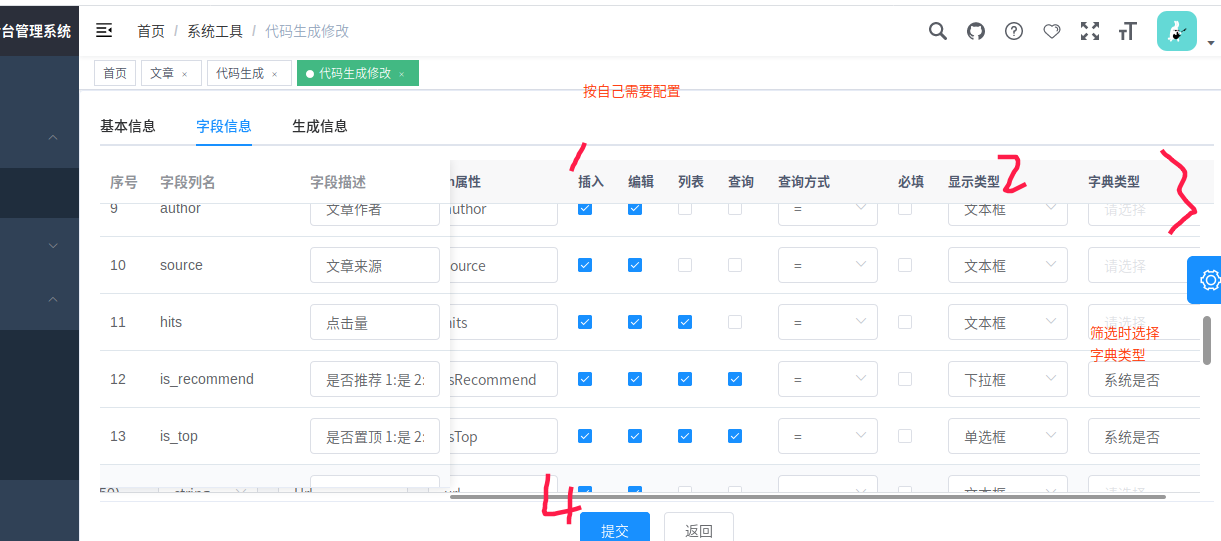The image size is (1221, 541).
Task: Open 查询方式 dropdown in is_top row
Action: [x=828, y=436]
